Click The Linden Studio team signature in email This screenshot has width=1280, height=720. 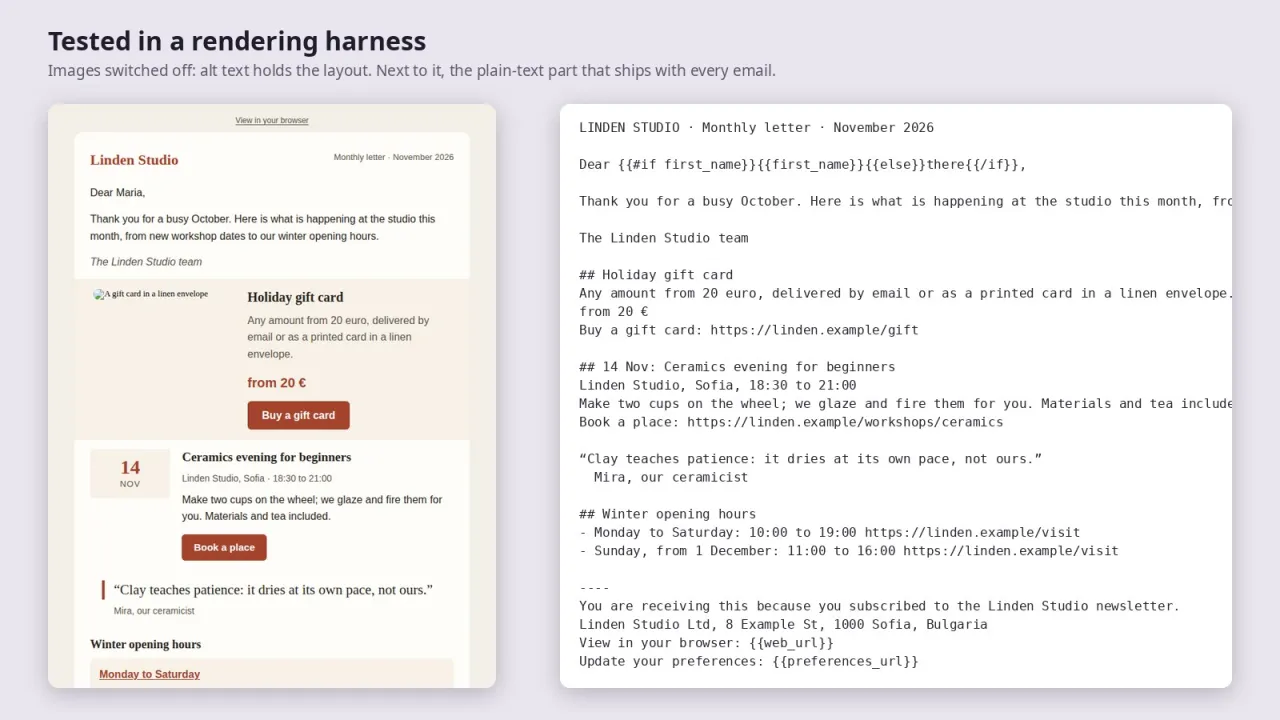146,262
